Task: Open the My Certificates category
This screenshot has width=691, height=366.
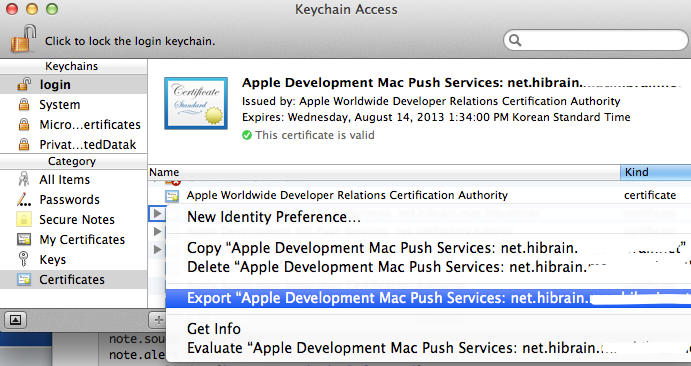Action: pyautogui.click(x=74, y=240)
